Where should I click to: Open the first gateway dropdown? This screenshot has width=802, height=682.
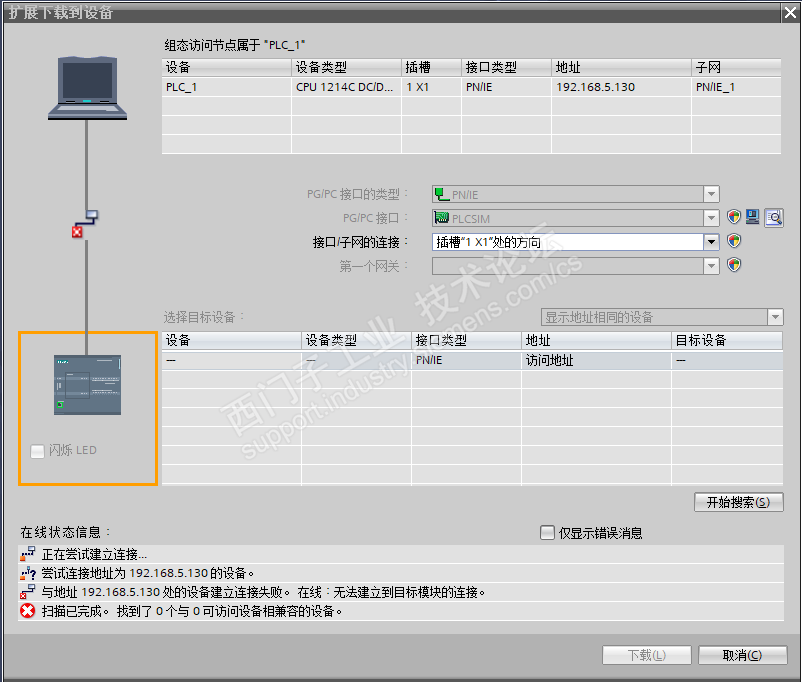(711, 266)
